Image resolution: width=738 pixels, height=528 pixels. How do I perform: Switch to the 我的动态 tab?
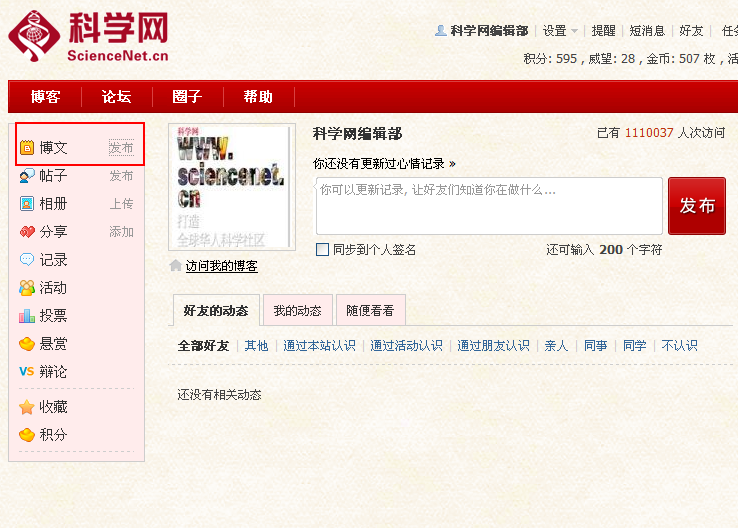click(298, 311)
